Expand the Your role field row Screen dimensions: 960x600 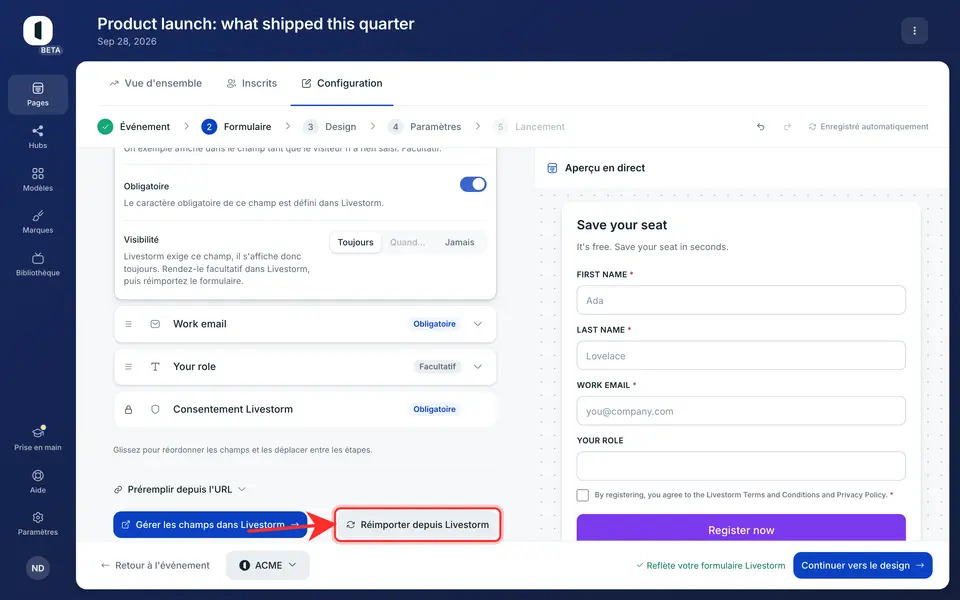pos(305,367)
